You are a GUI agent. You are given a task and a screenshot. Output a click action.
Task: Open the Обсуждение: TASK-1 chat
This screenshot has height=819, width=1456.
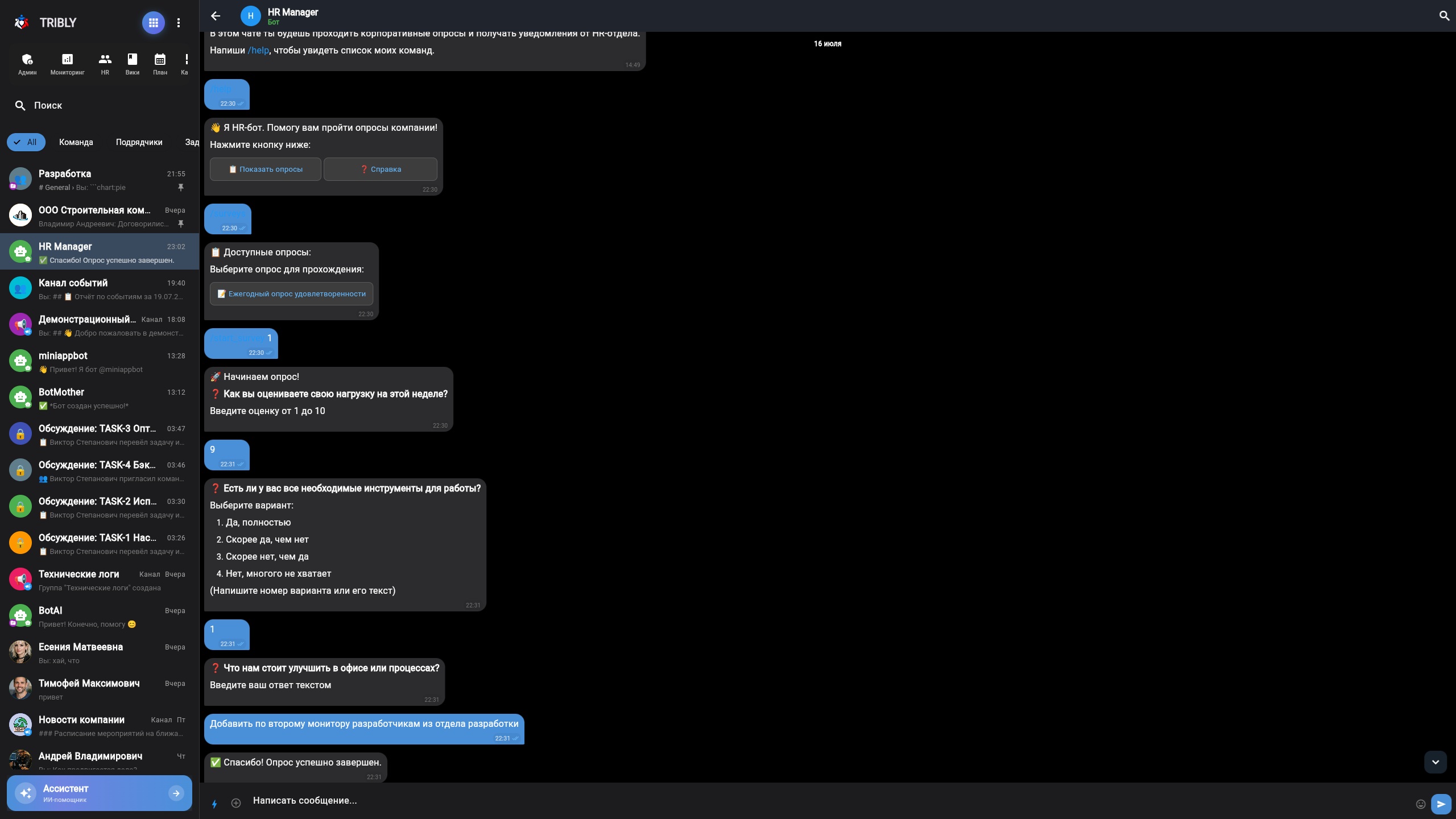(x=100, y=544)
